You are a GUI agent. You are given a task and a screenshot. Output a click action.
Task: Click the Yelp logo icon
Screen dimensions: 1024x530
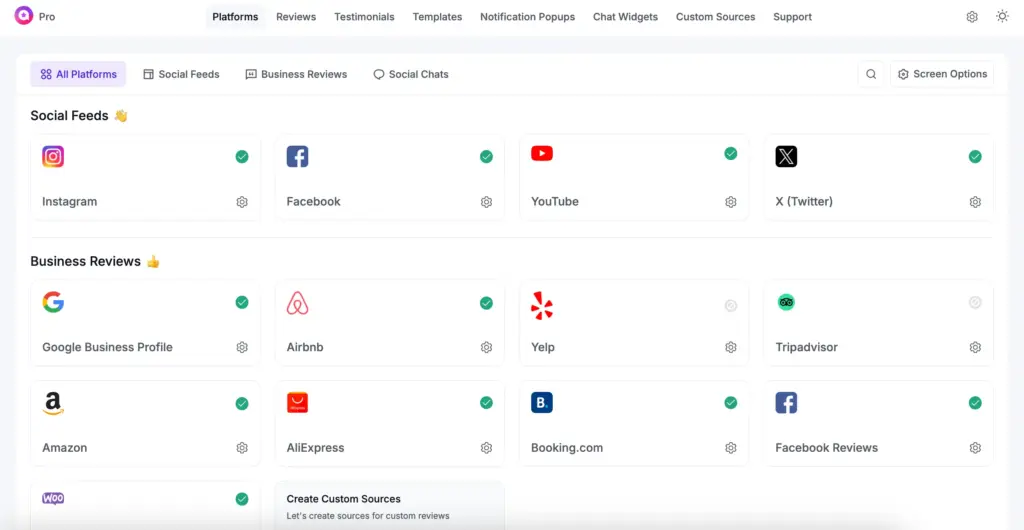pyautogui.click(x=541, y=305)
